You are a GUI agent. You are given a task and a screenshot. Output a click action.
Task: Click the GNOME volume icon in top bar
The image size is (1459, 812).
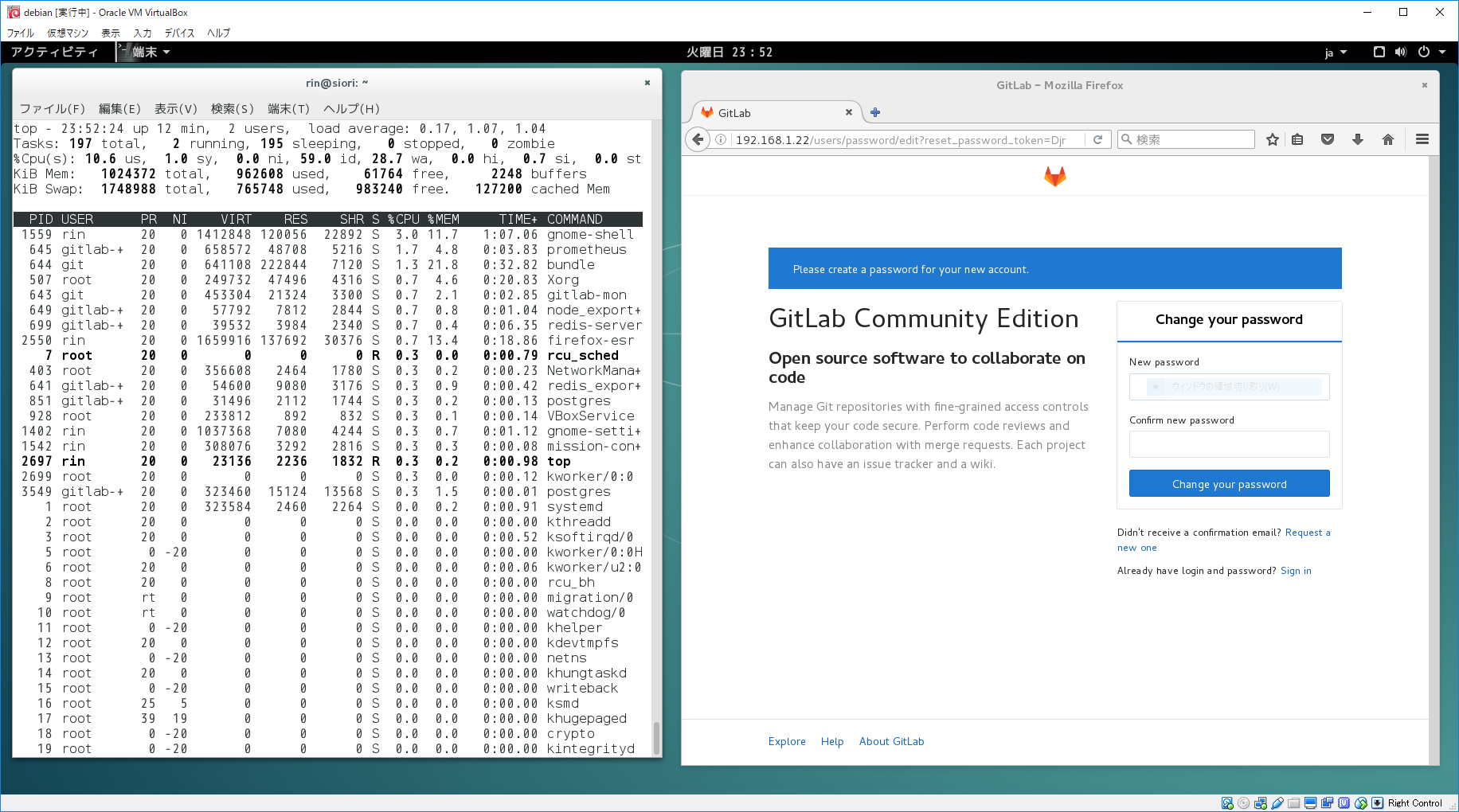[x=1401, y=53]
